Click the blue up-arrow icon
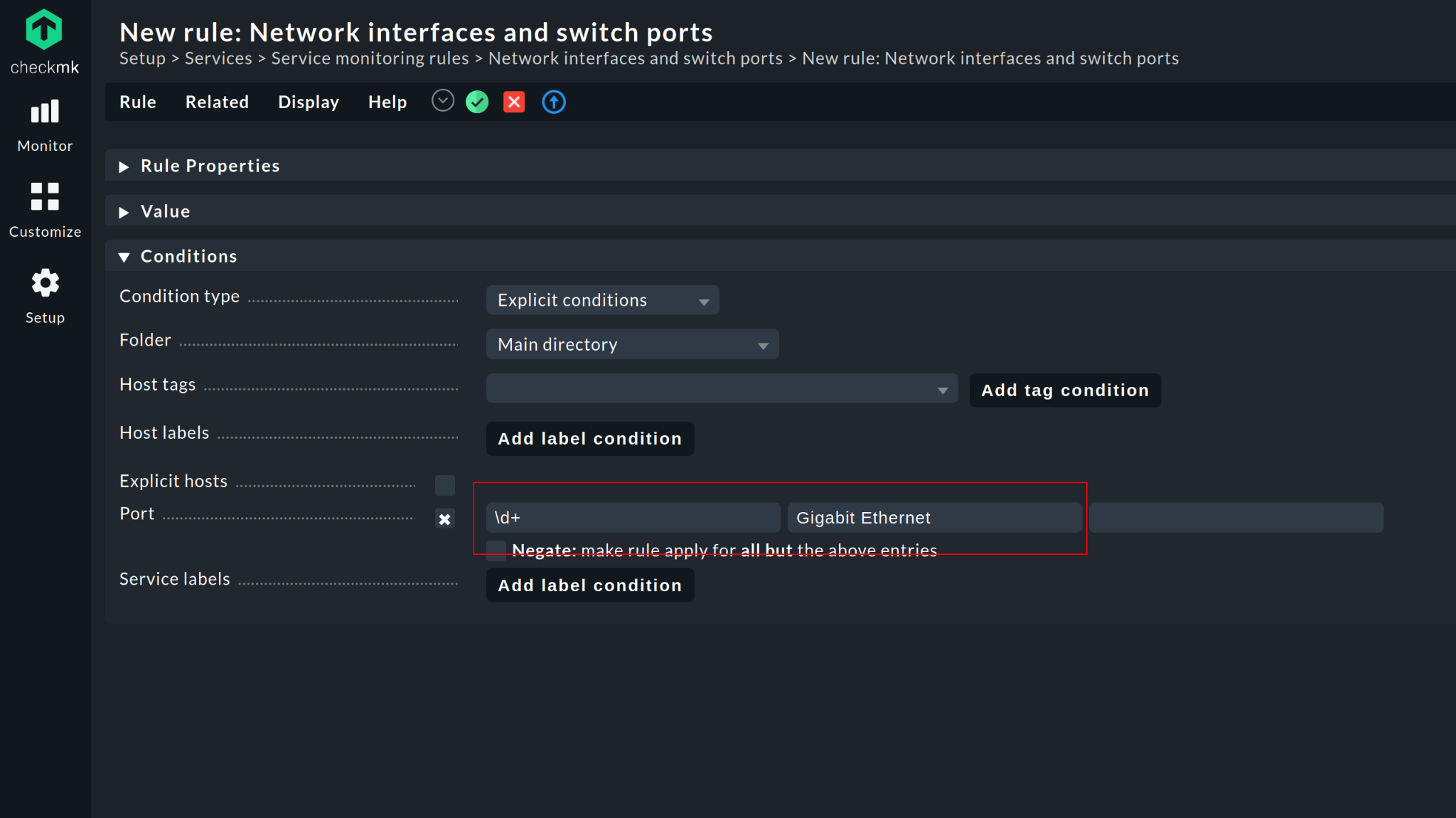 pos(554,102)
